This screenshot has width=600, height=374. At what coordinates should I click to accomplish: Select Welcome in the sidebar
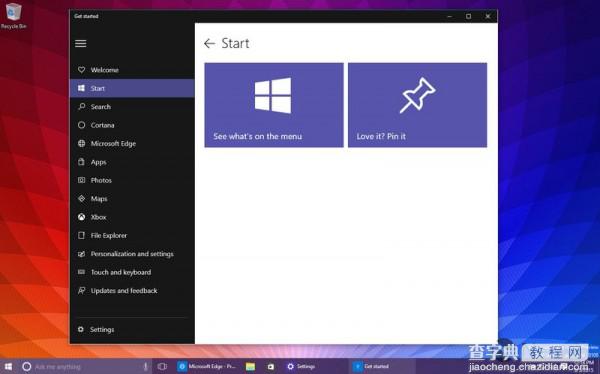click(x=132, y=70)
